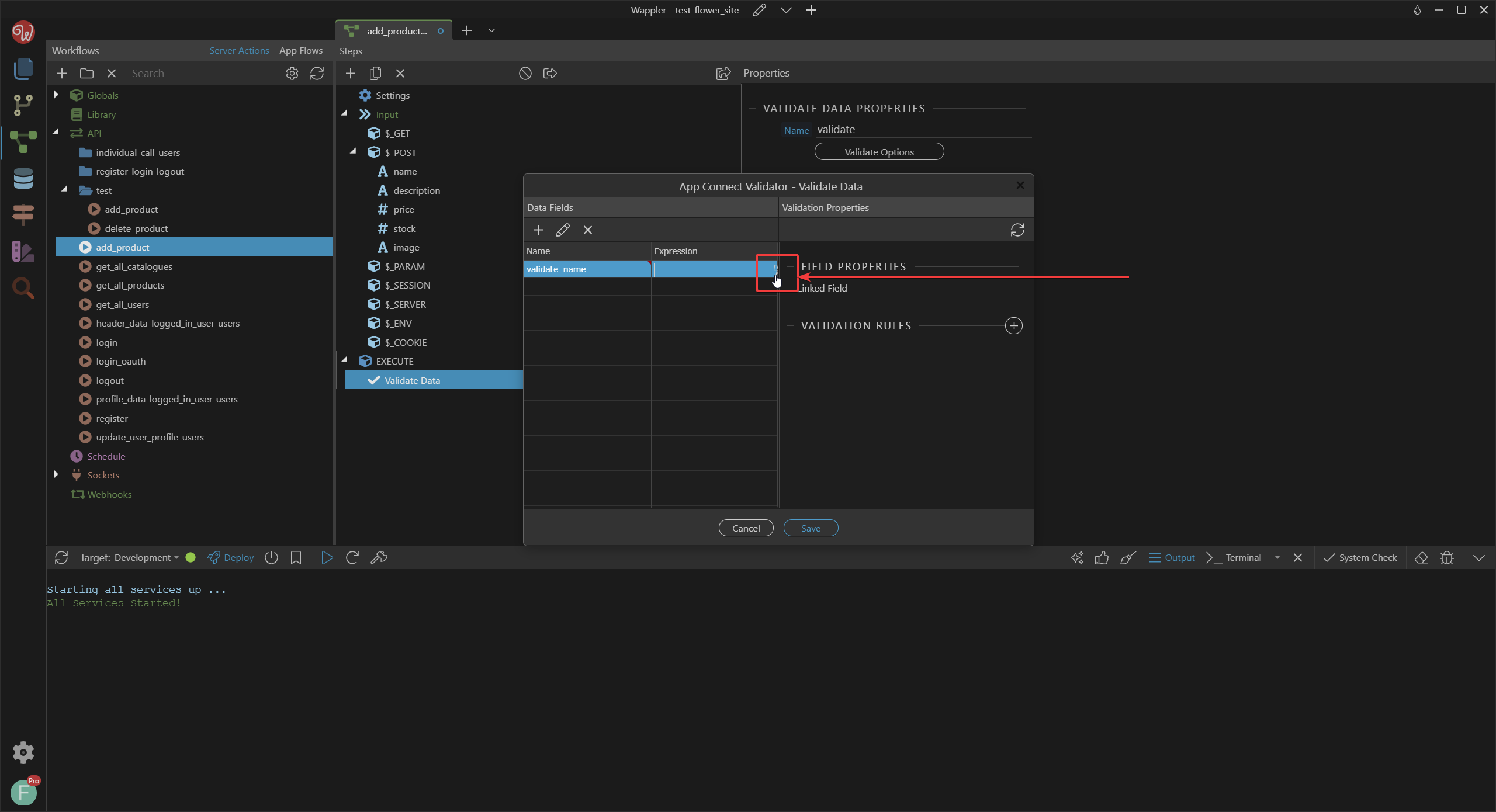Collapse the API tree node
The width and height of the screenshot is (1496, 812).
click(56, 133)
